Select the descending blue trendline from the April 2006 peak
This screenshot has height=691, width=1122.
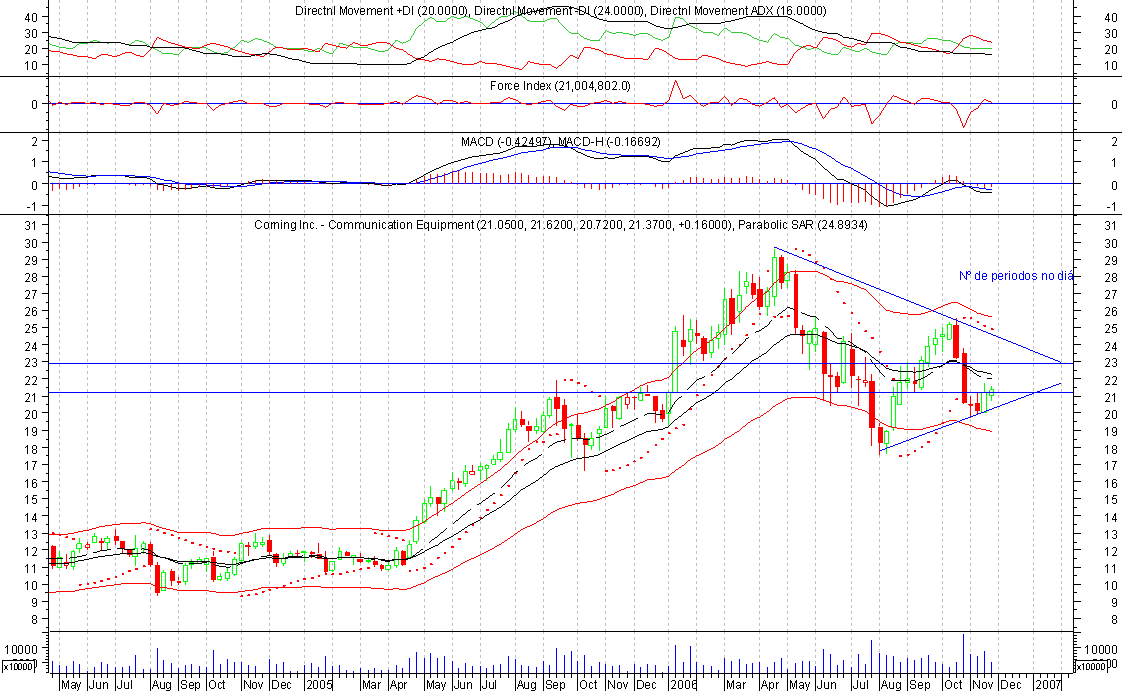pos(917,305)
